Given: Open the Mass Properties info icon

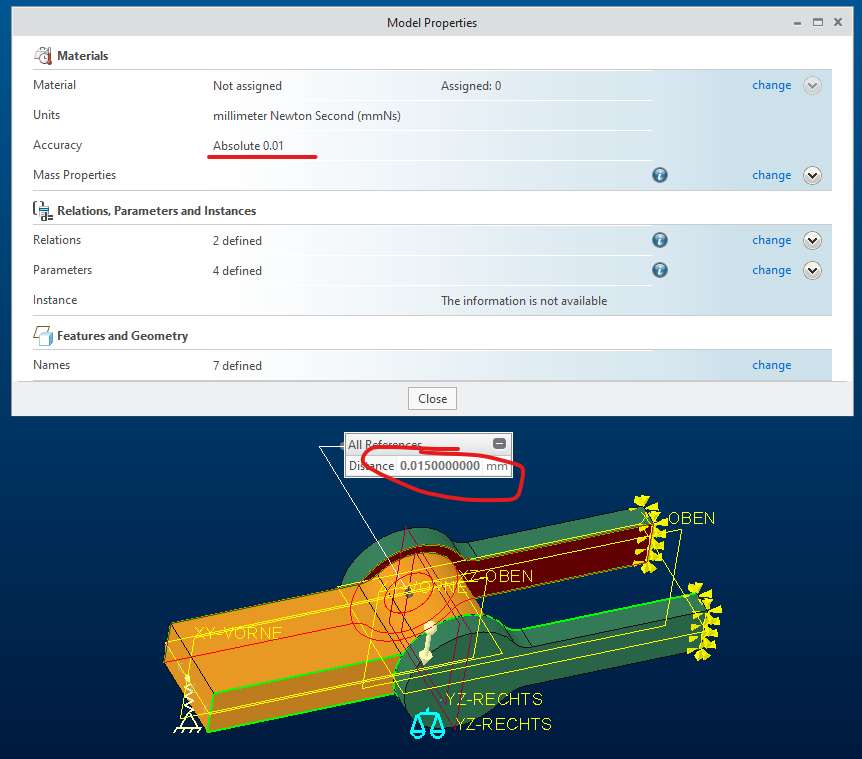Looking at the screenshot, I should [x=659, y=174].
